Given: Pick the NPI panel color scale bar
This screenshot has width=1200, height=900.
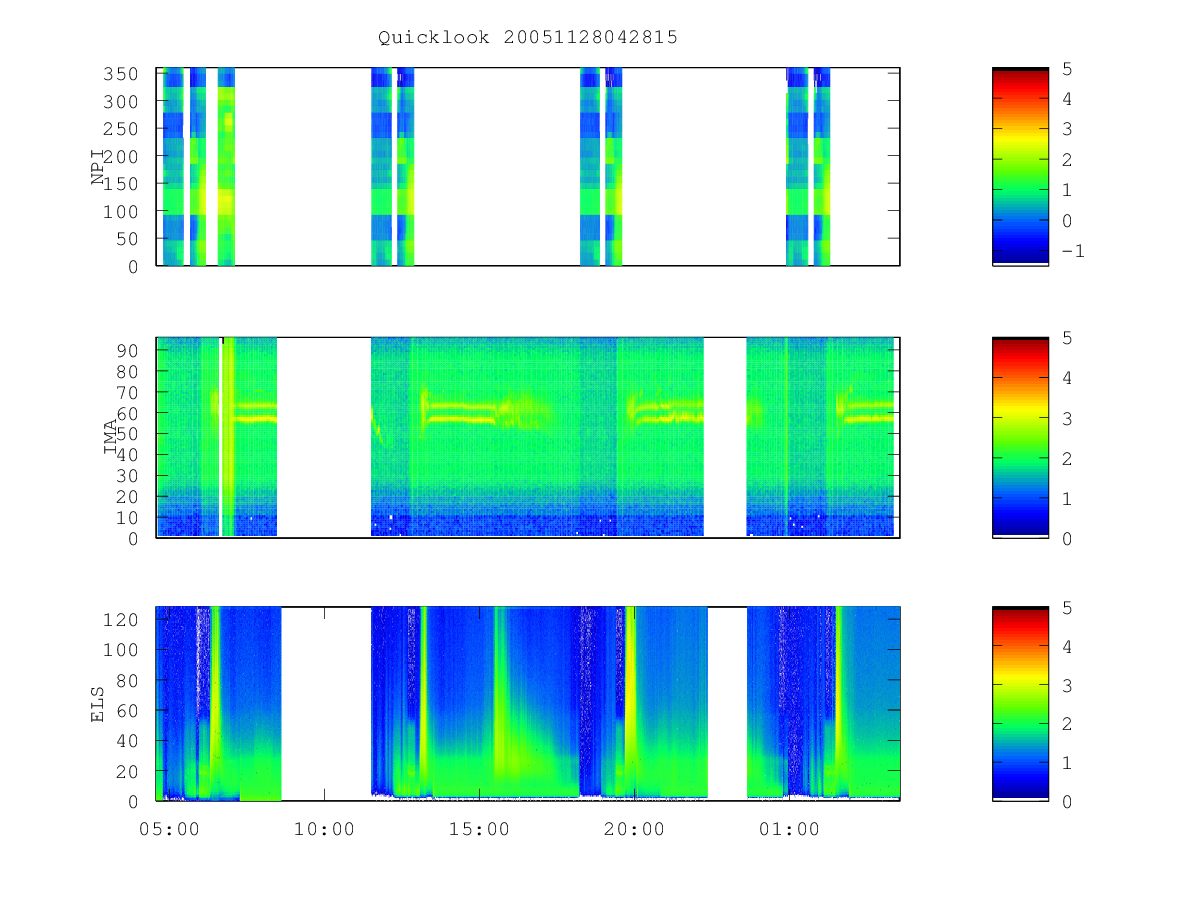Looking at the screenshot, I should (1020, 166).
